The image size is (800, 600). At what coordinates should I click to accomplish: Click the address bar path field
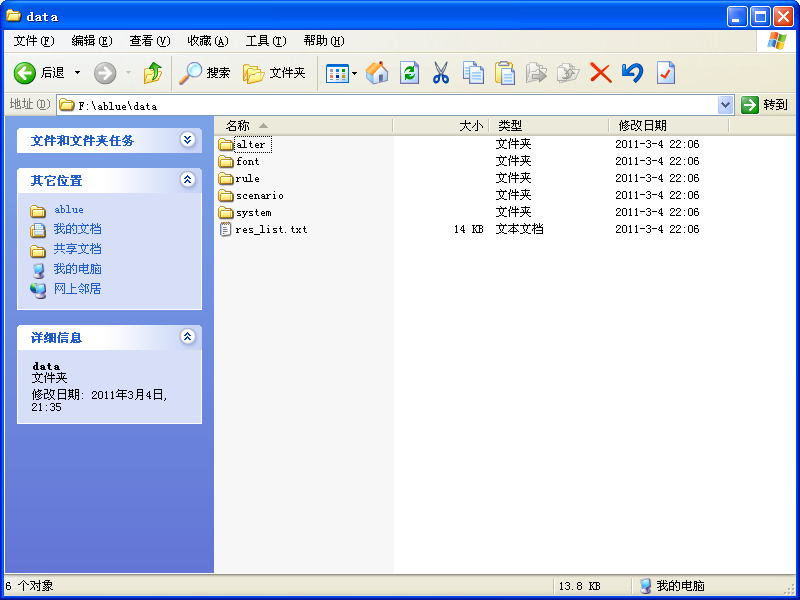[388, 105]
